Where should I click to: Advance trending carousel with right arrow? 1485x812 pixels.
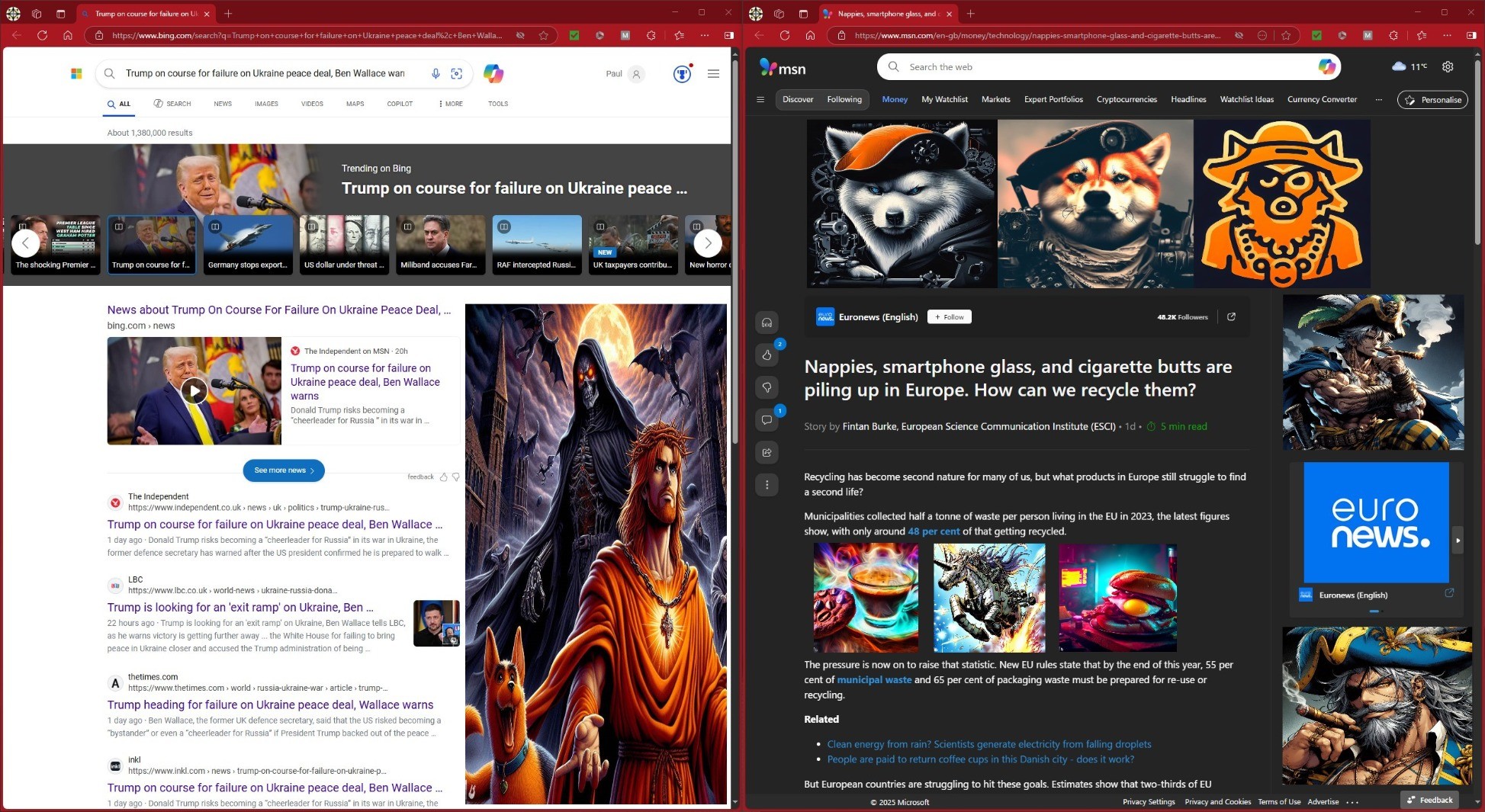(x=707, y=243)
